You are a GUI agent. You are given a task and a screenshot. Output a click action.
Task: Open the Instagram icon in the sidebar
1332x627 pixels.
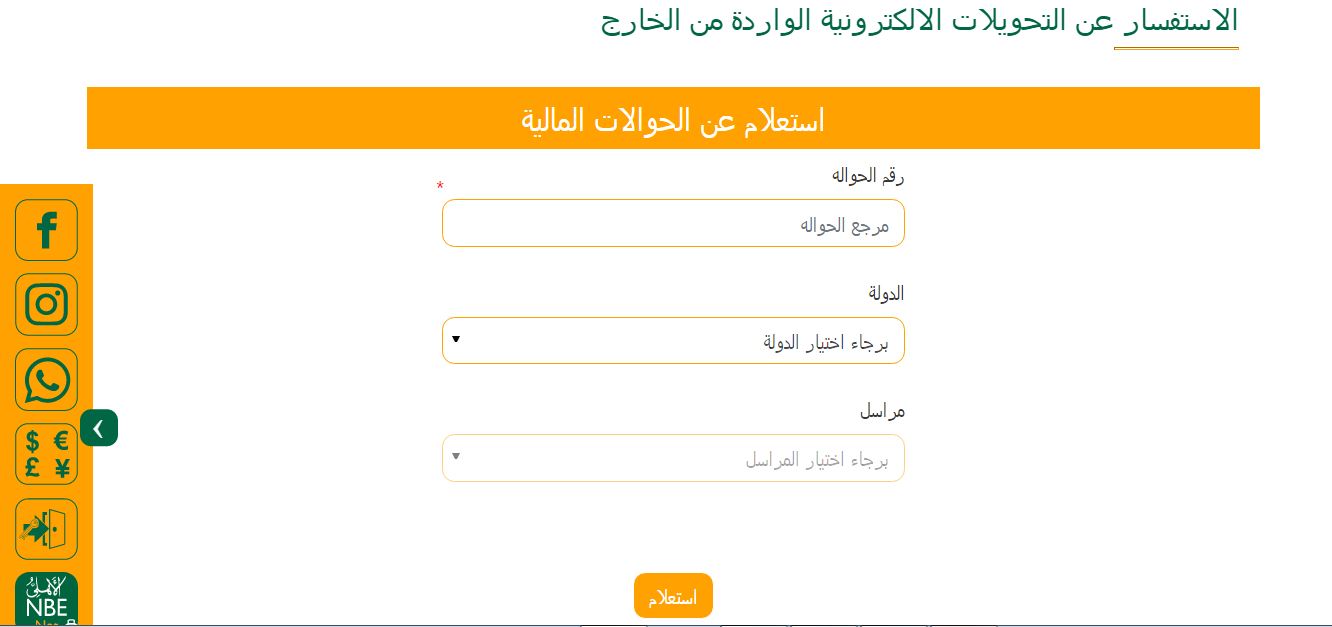(x=46, y=304)
